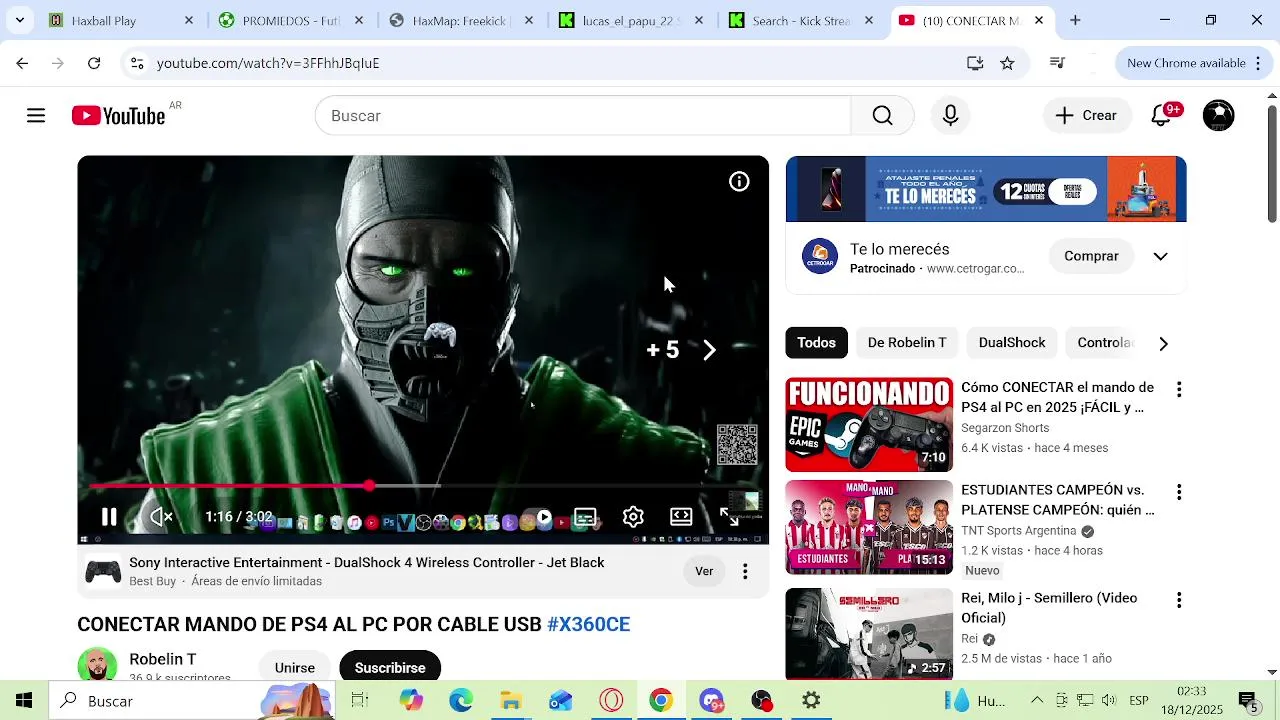Open Chrome tab search dropdown
Image resolution: width=1280 pixels, height=720 pixels.
tap(19, 20)
